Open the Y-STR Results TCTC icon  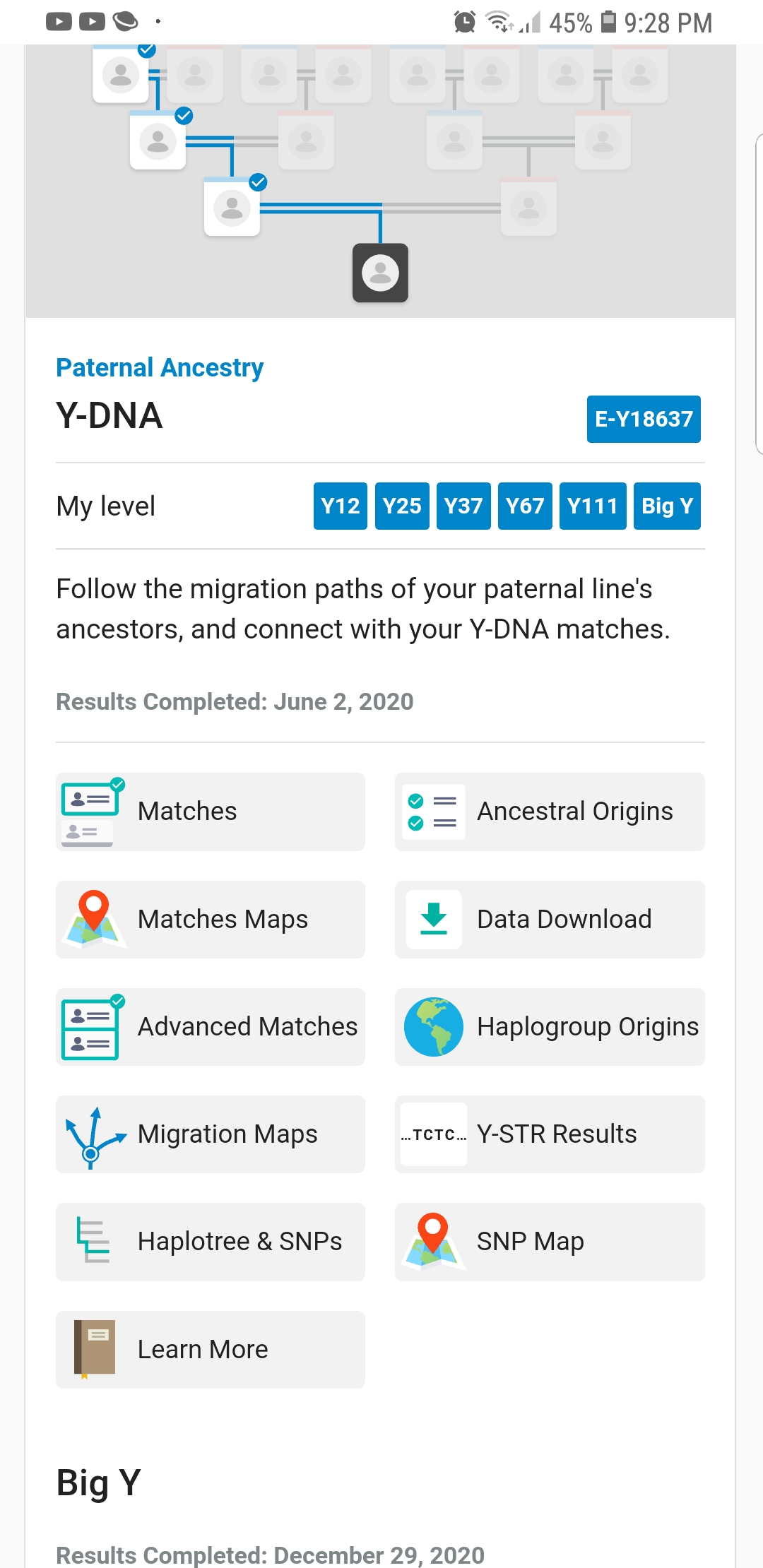coord(434,1134)
